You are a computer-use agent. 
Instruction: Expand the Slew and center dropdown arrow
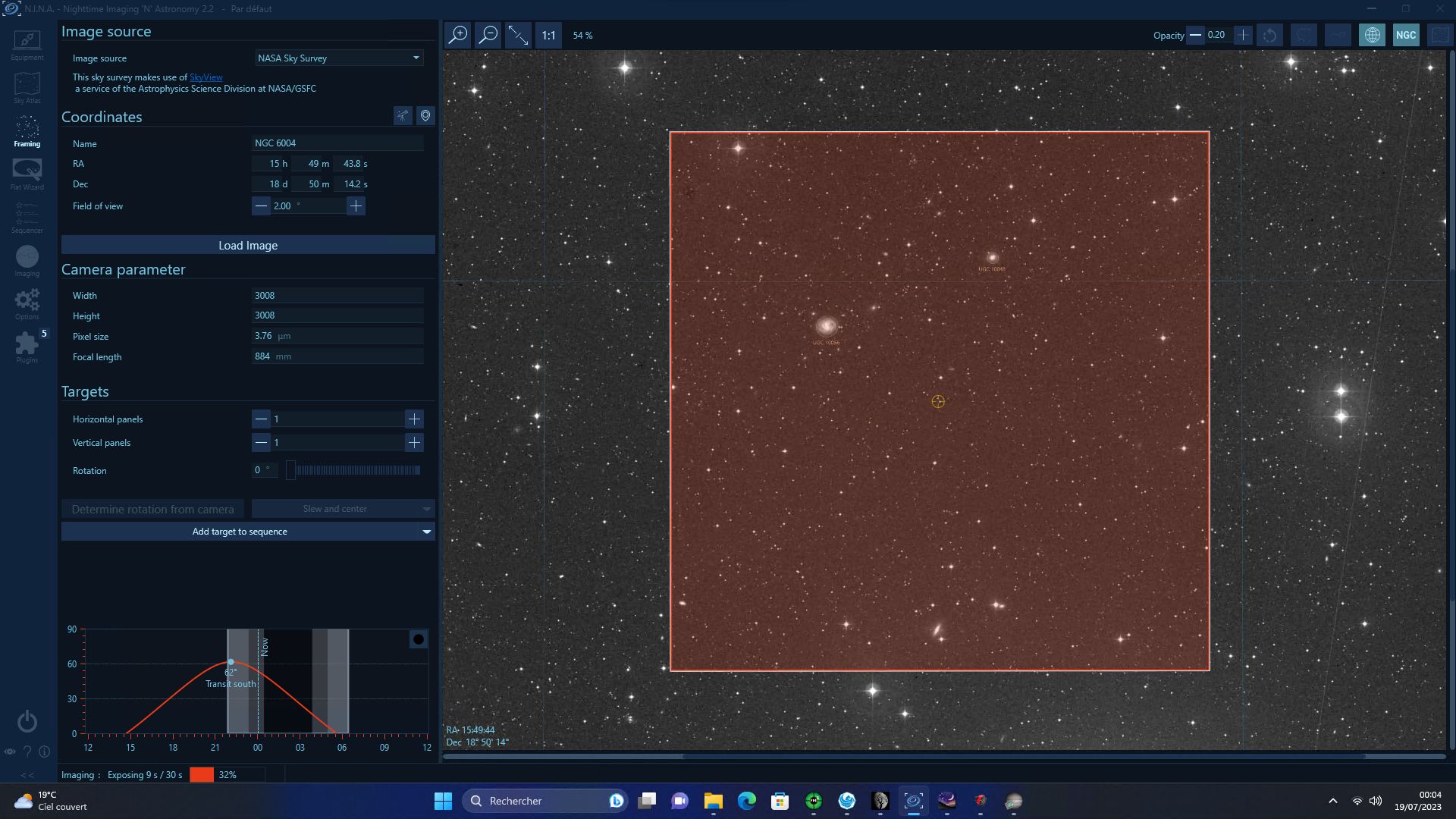427,509
